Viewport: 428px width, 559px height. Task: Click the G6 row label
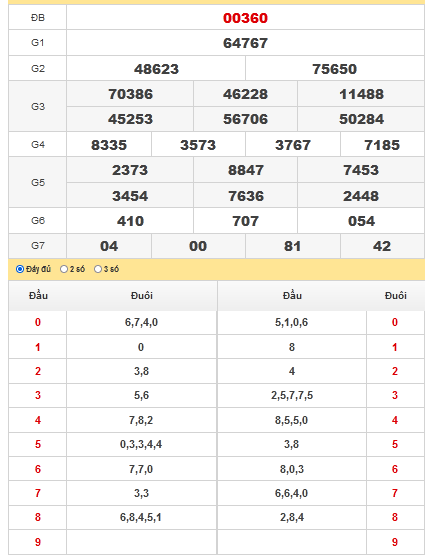(38, 220)
